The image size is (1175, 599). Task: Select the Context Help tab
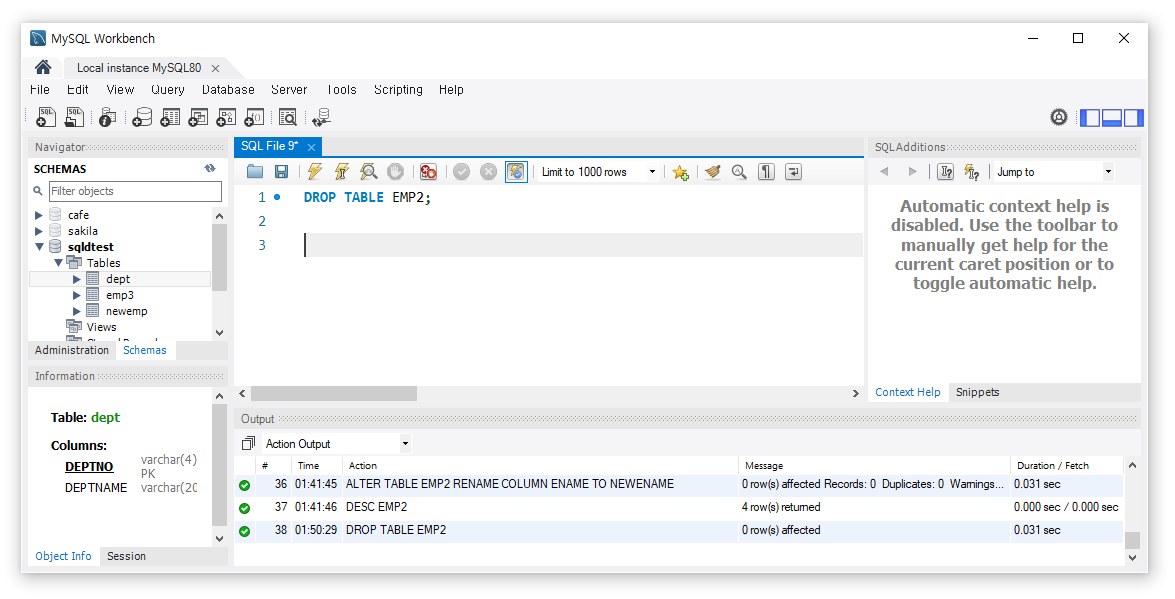tap(907, 392)
